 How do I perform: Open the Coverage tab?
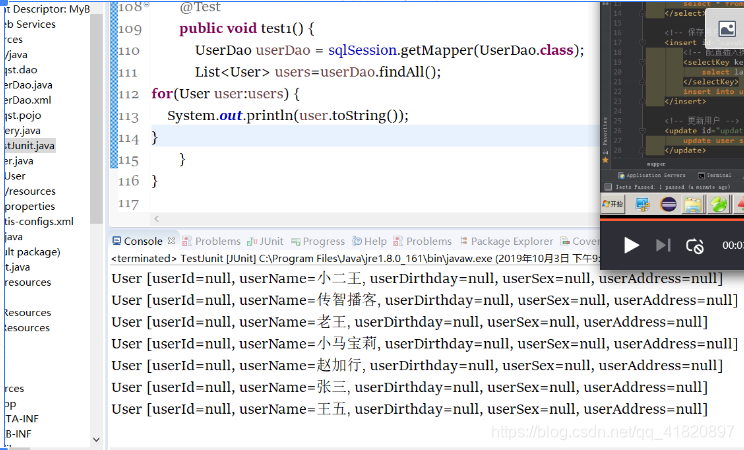[x=580, y=241]
